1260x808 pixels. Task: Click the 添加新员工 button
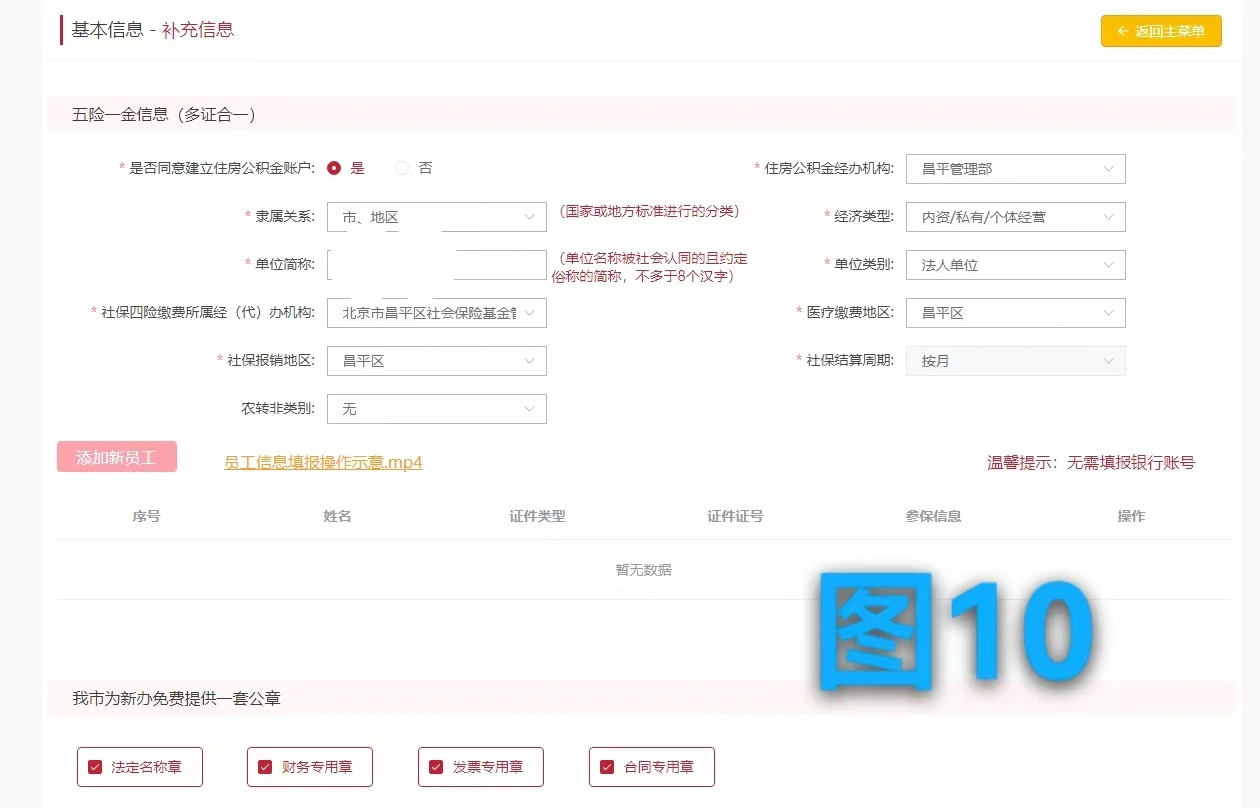pos(116,456)
